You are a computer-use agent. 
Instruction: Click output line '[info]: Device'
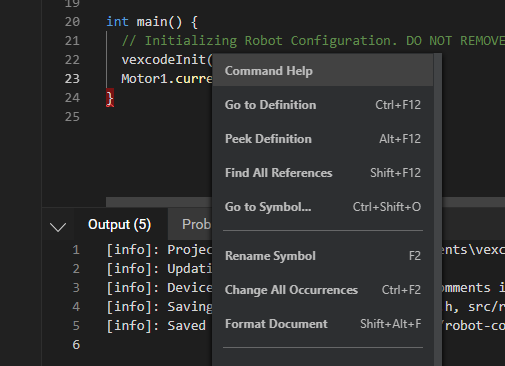tap(159, 288)
